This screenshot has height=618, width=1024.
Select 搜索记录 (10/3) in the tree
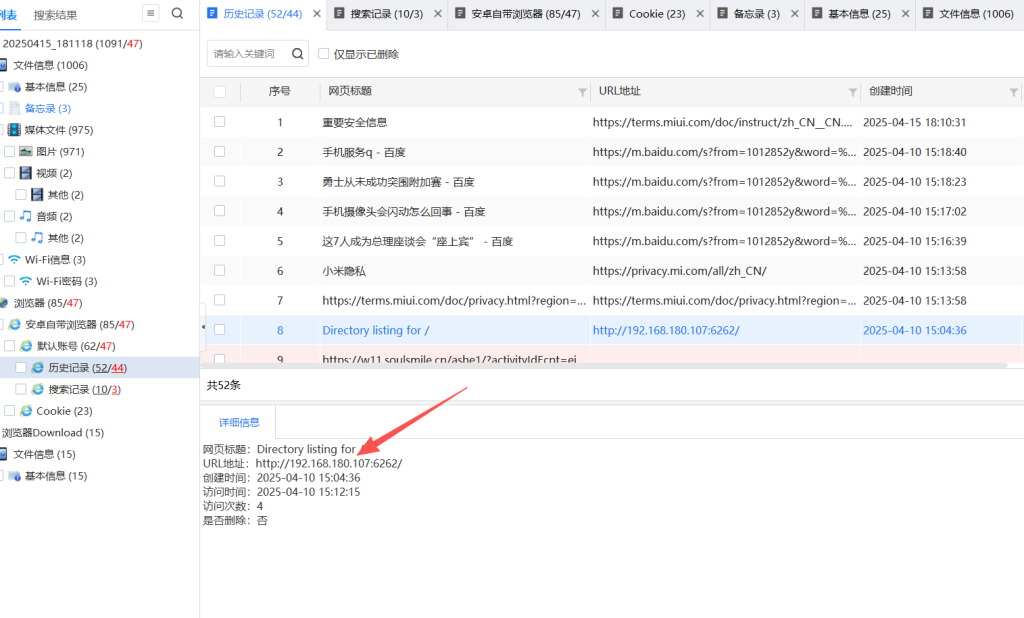[84, 389]
